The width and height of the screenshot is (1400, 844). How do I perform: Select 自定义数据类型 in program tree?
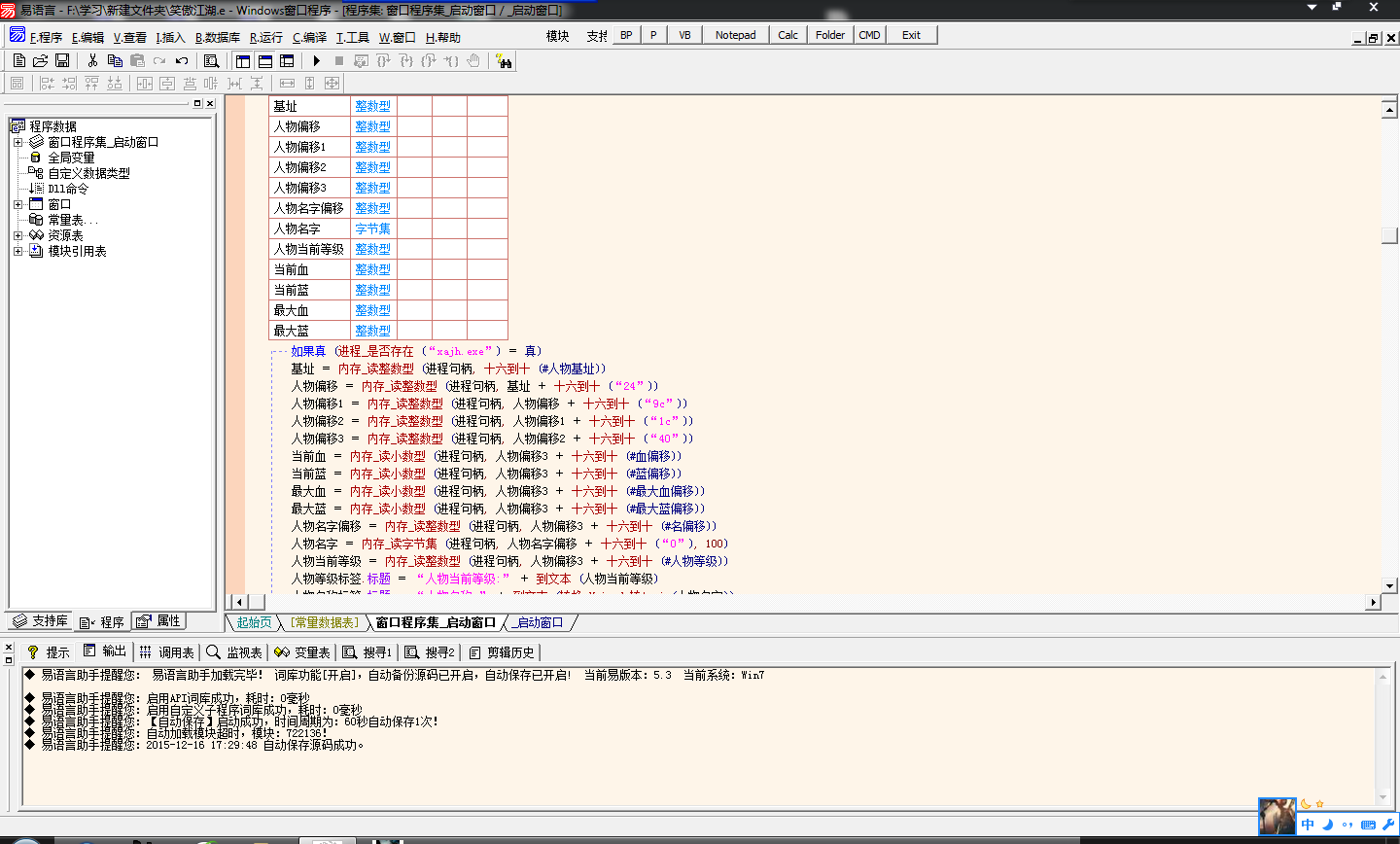(x=88, y=173)
